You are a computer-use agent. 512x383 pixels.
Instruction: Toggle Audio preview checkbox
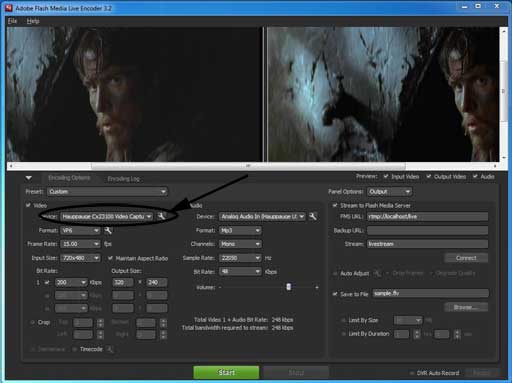pos(475,176)
